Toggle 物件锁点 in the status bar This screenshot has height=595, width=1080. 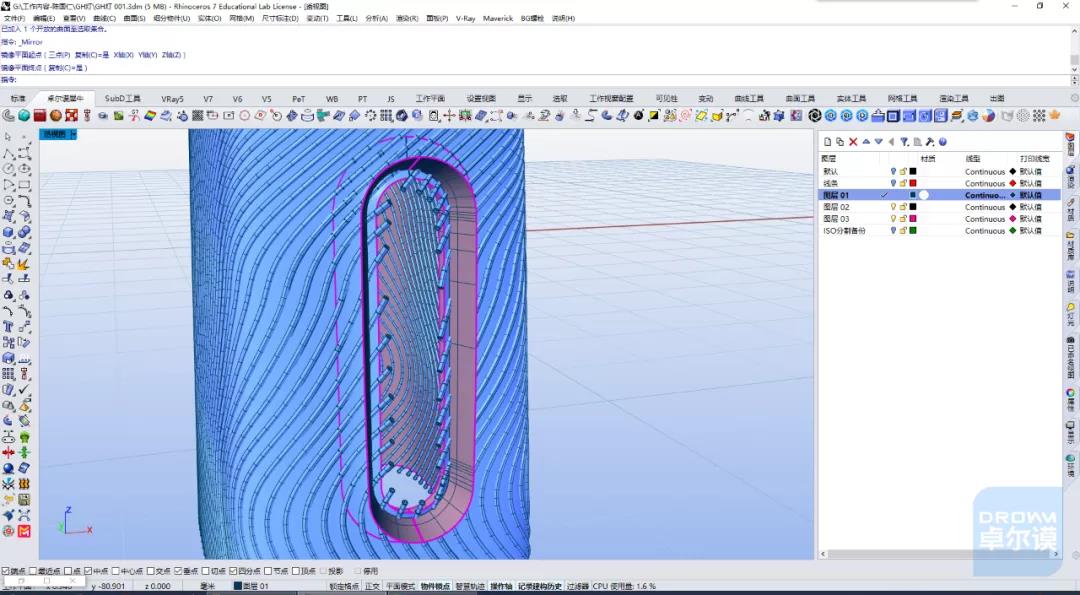(435, 587)
